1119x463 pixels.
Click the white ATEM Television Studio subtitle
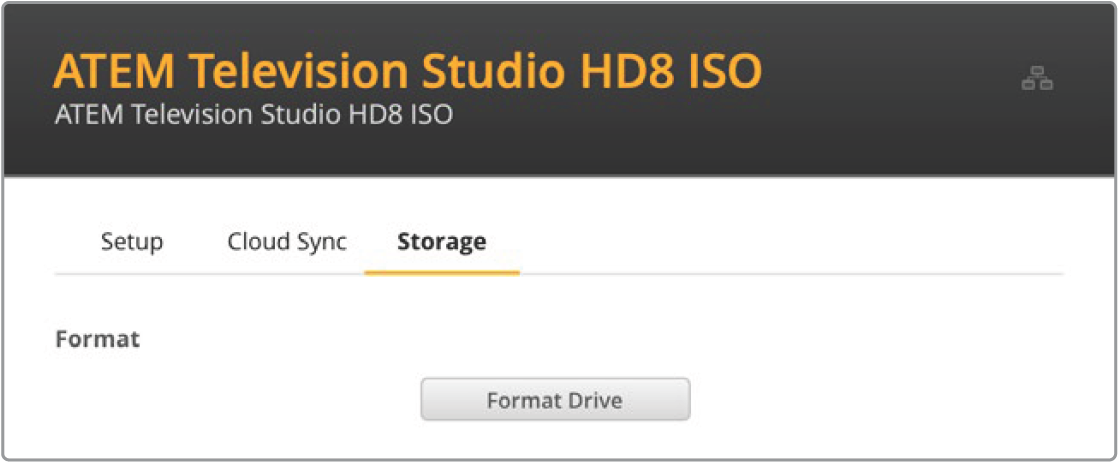pyautogui.click(x=254, y=115)
